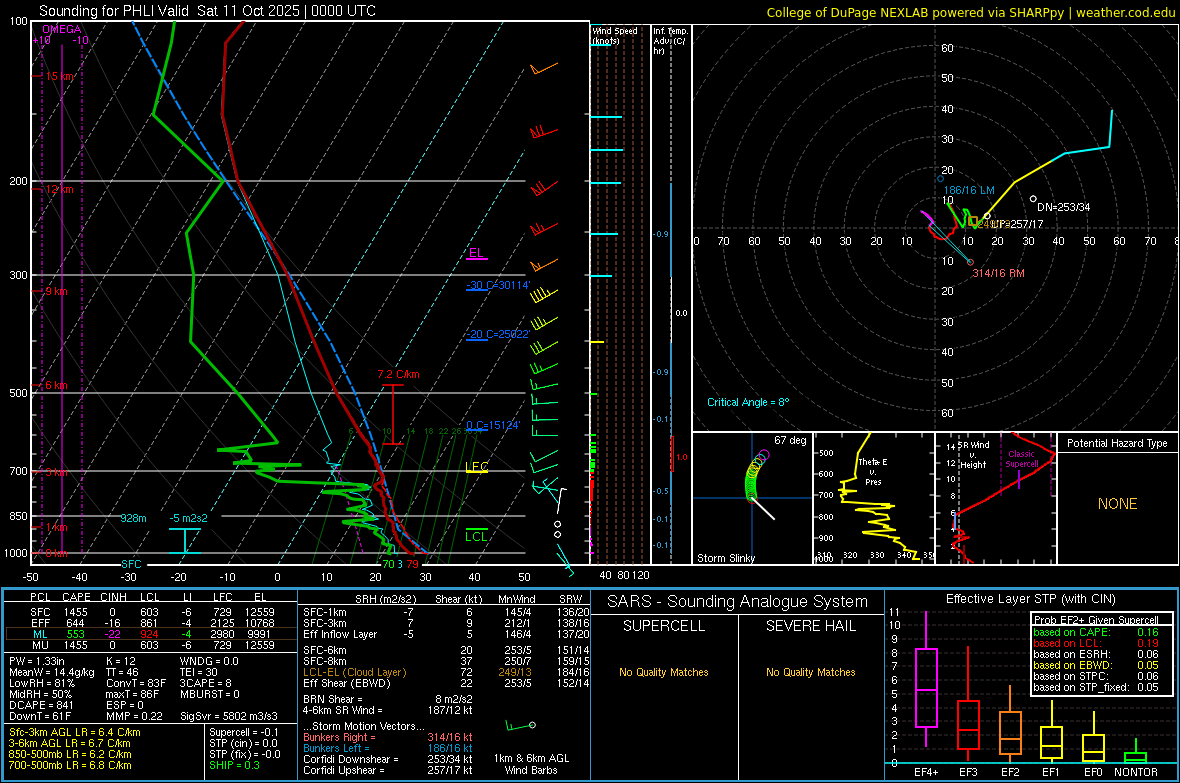This screenshot has height=783, width=1180.
Task: Click the 'SigSvr = 5802 m3/s3' value
Action: tap(229, 716)
